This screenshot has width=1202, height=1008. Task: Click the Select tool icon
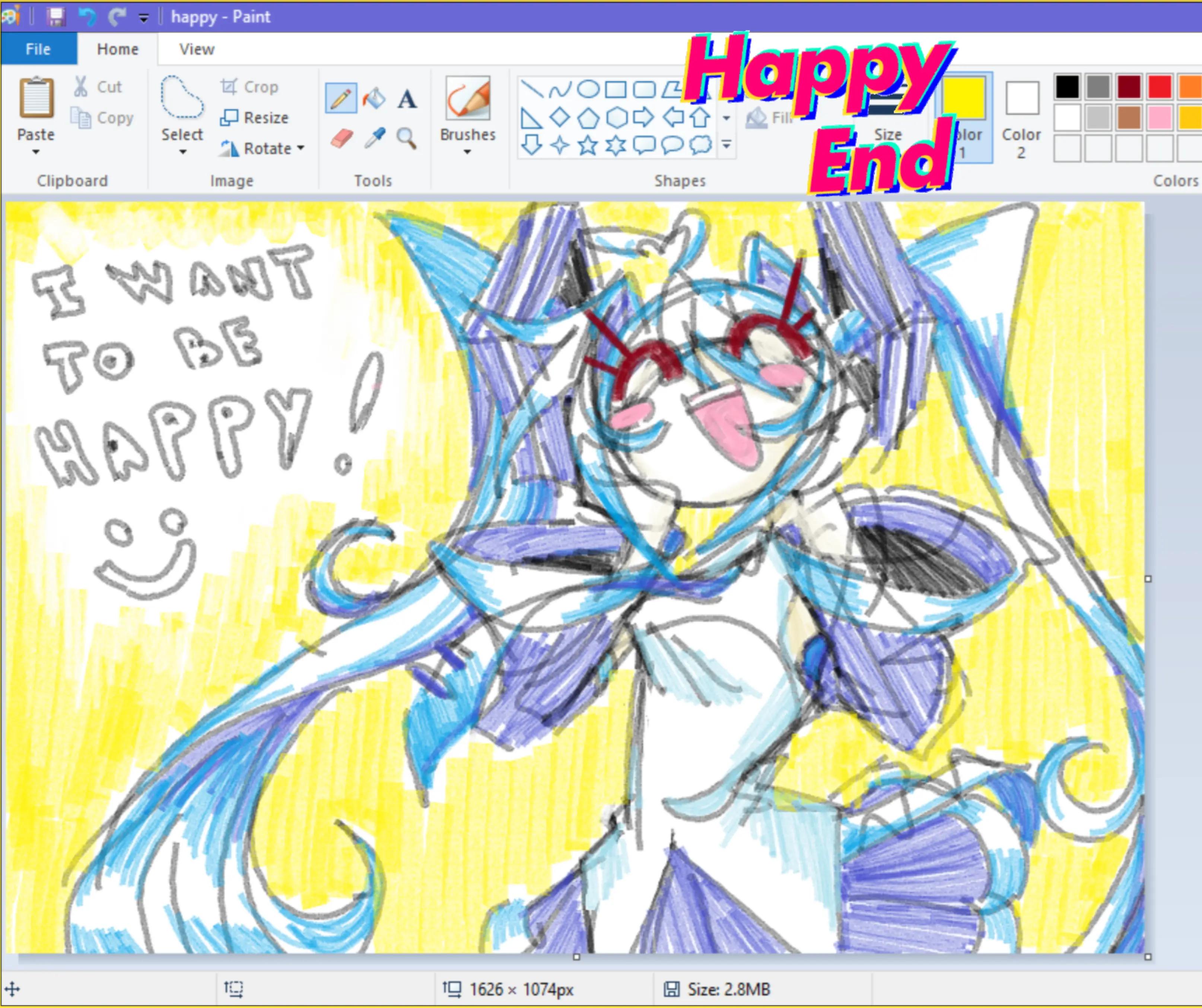(182, 97)
